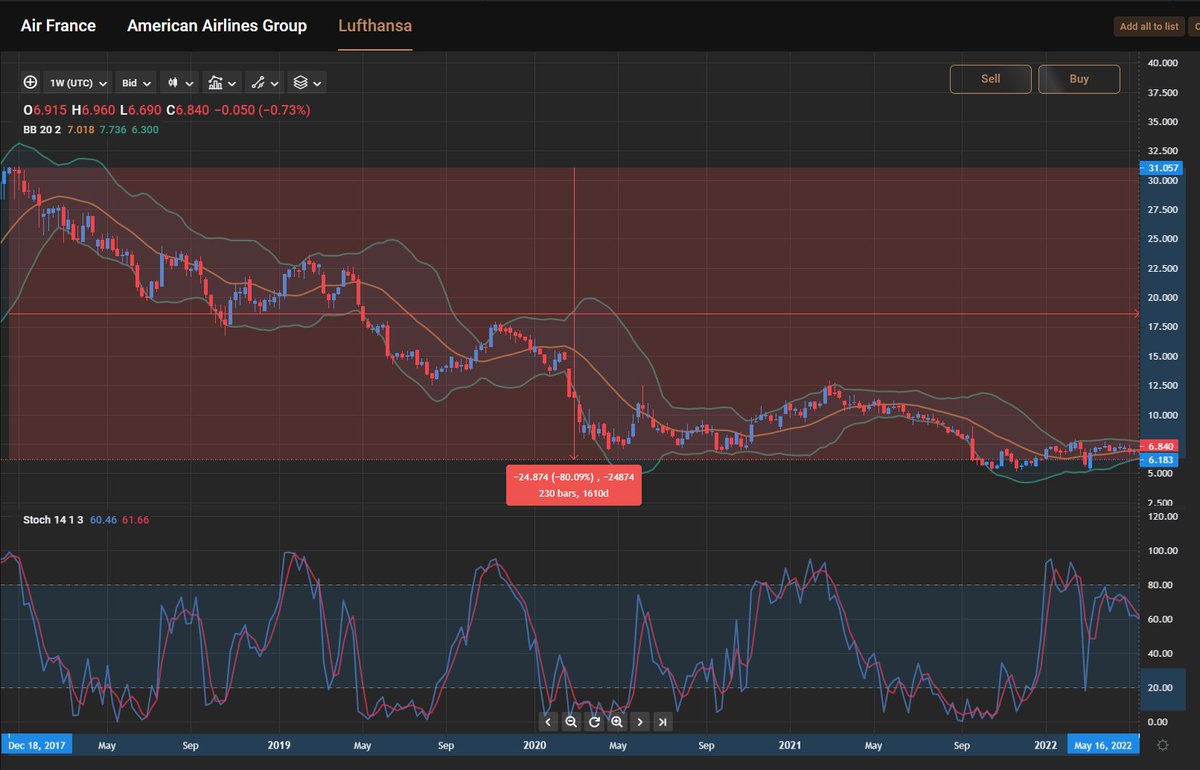The height and width of the screenshot is (770, 1200).
Task: Click the red measurement result label -24.874
Action: tap(573, 485)
